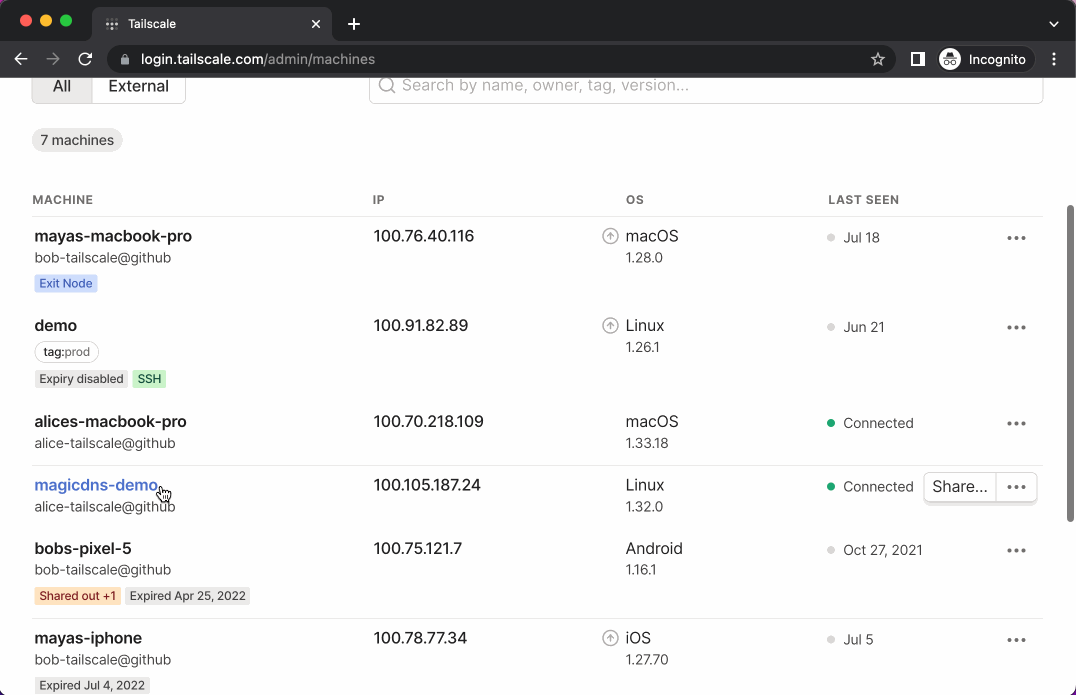Image resolution: width=1076 pixels, height=695 pixels.
Task: Click IP address 100.78.77.34
Action: (420, 638)
